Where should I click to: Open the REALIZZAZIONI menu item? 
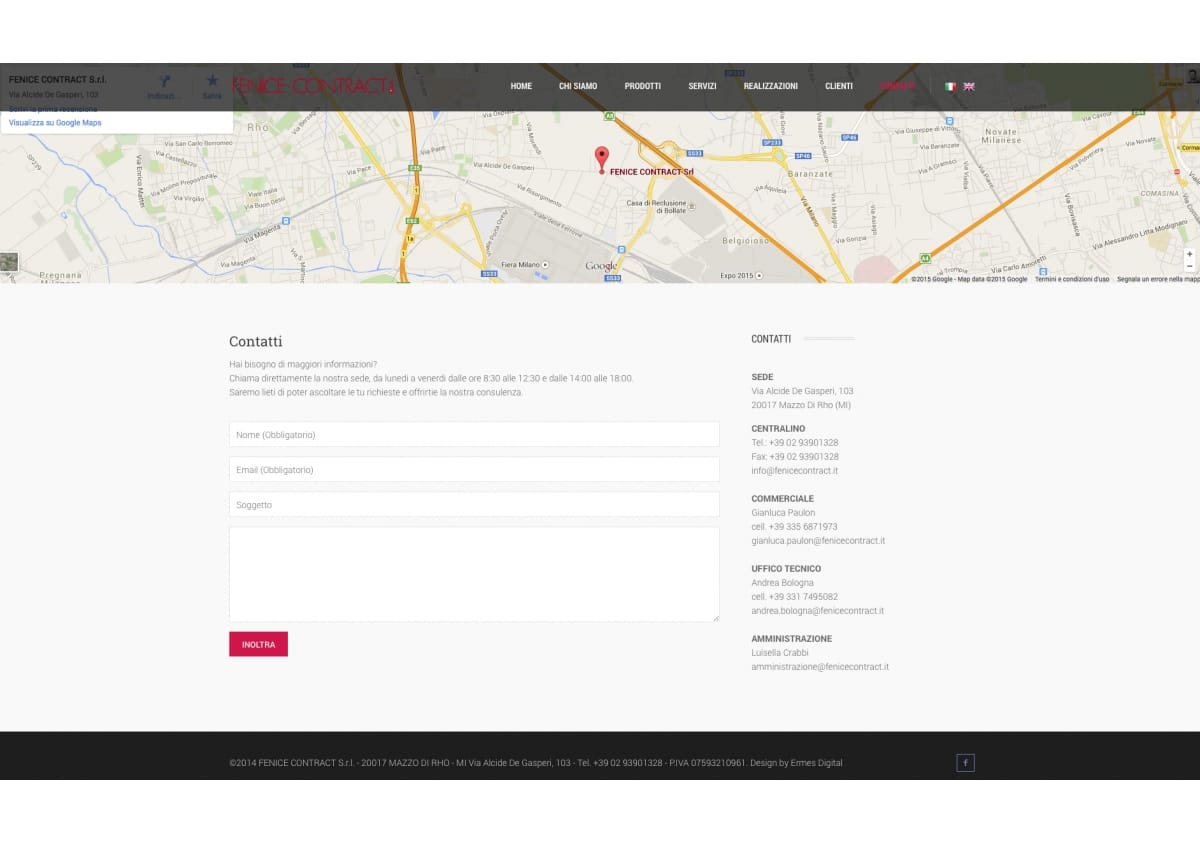click(771, 87)
